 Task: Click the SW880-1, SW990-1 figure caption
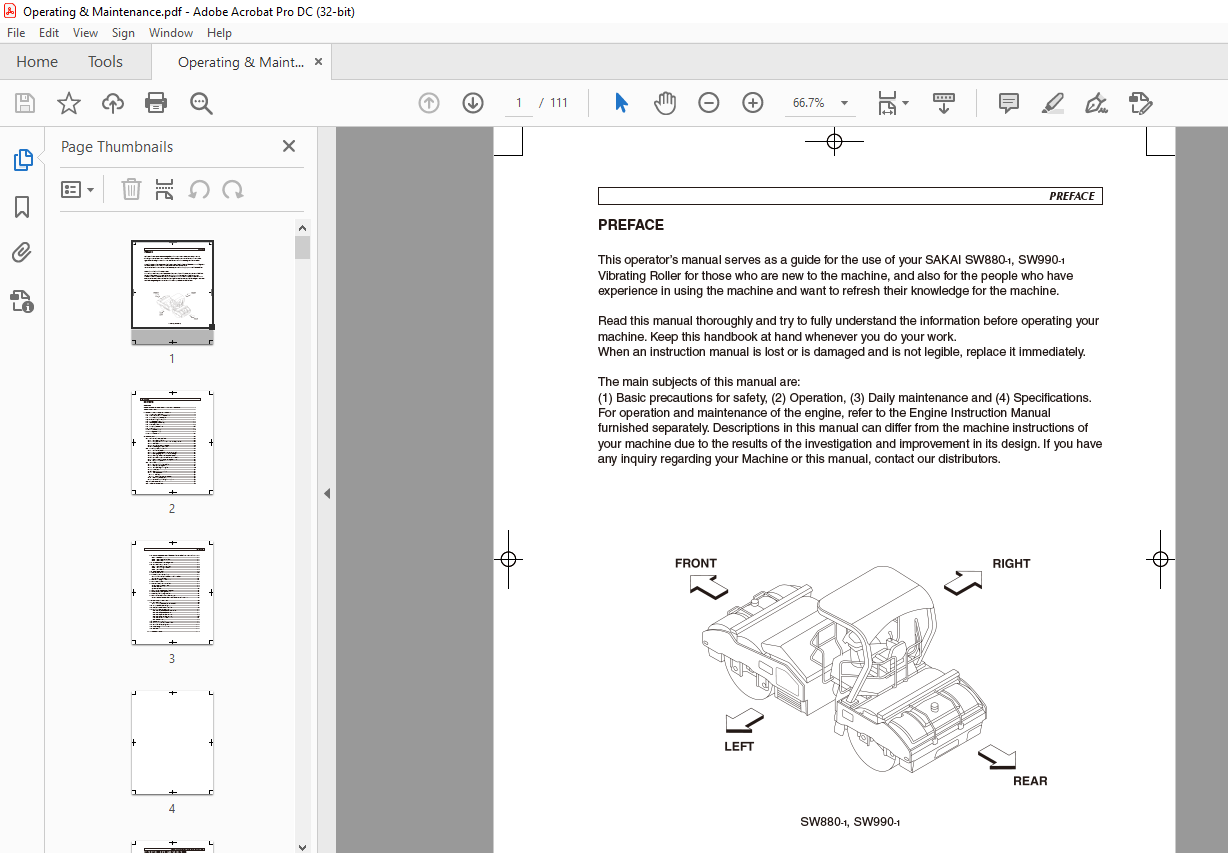(x=850, y=822)
